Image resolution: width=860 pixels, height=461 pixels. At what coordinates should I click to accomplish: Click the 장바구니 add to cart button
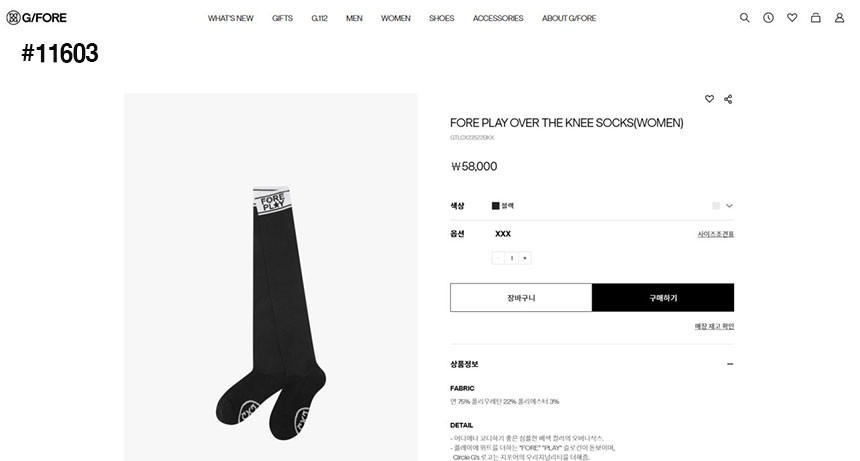click(521, 298)
